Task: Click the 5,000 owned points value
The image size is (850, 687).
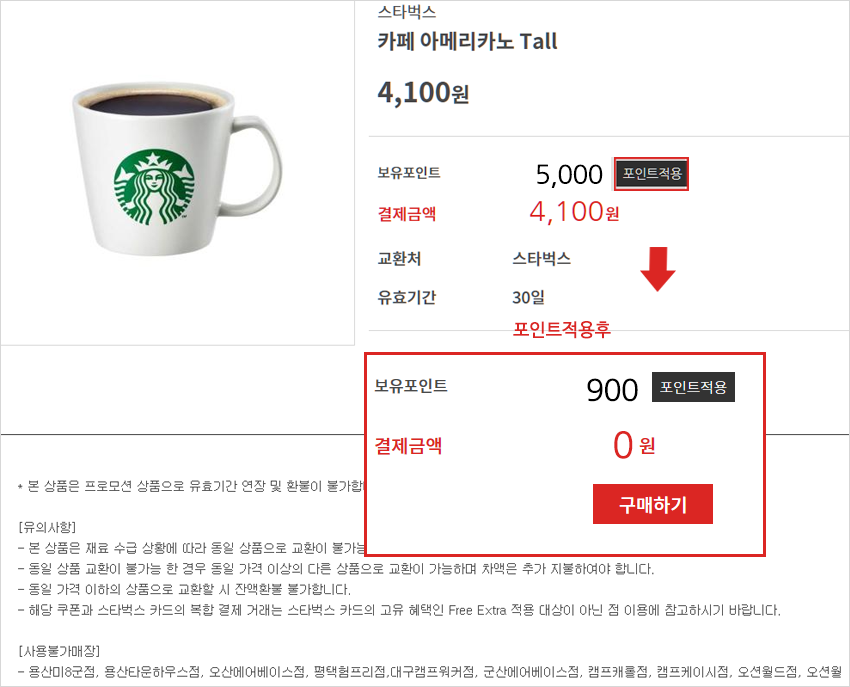Action: [569, 175]
